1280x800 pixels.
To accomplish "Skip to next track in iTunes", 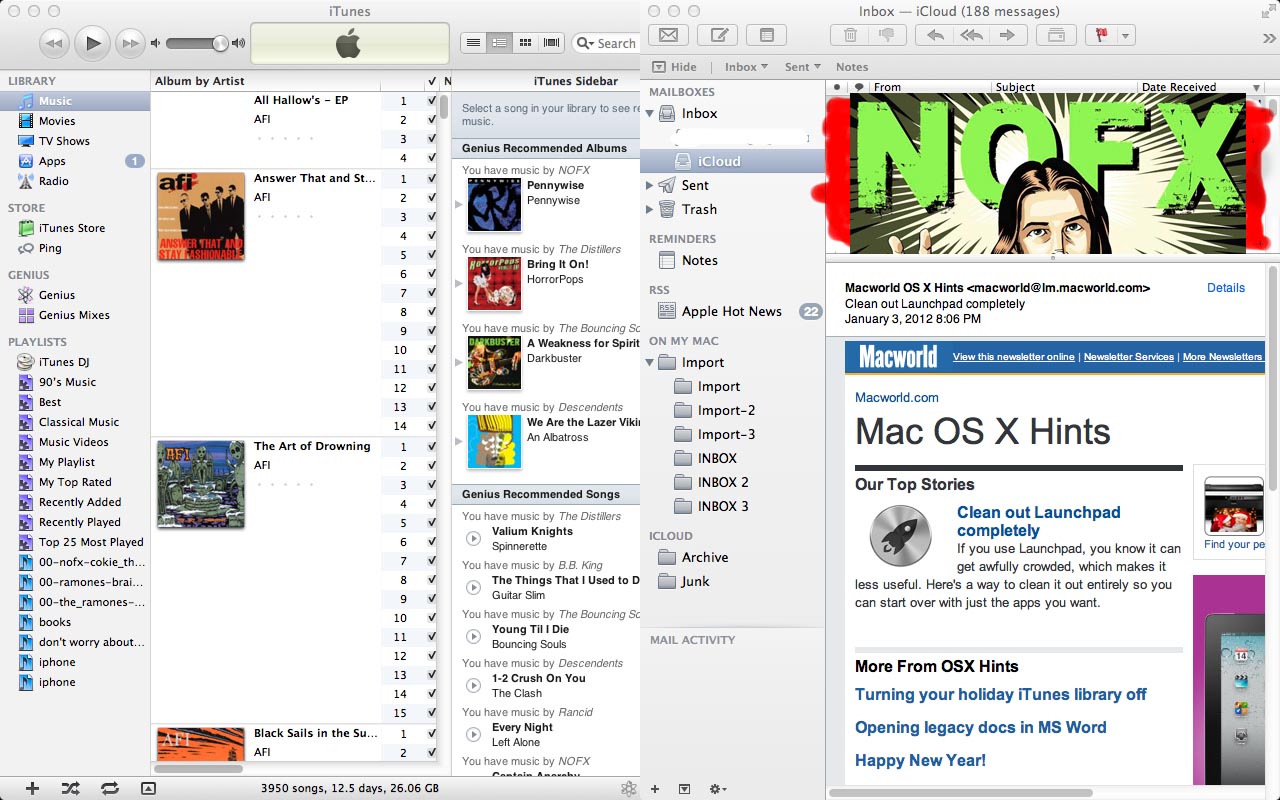I will (x=129, y=43).
